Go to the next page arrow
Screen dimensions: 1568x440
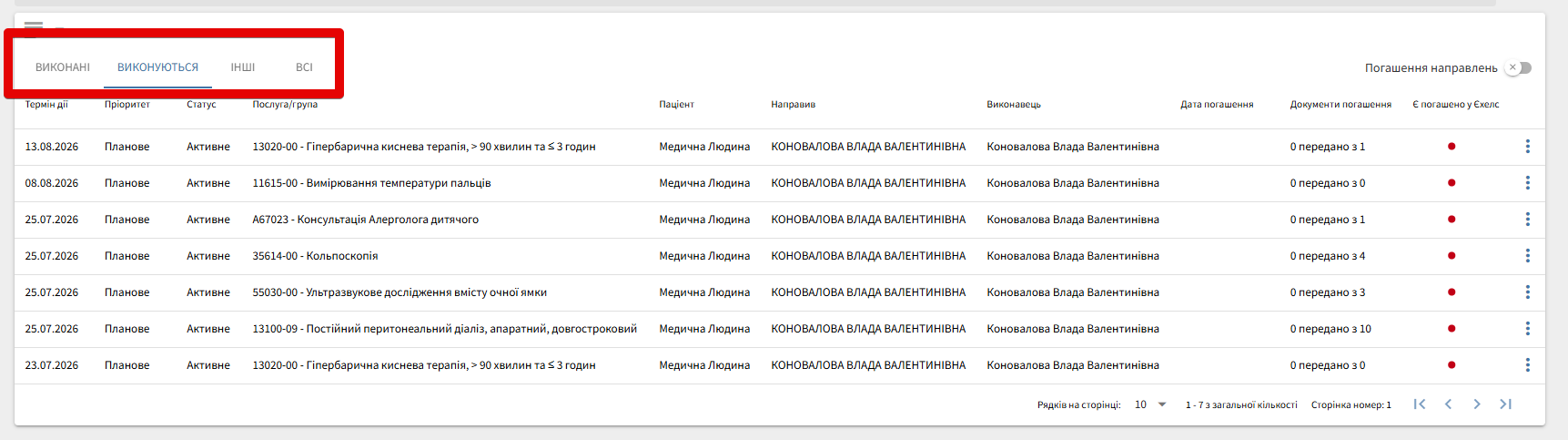(x=1476, y=404)
